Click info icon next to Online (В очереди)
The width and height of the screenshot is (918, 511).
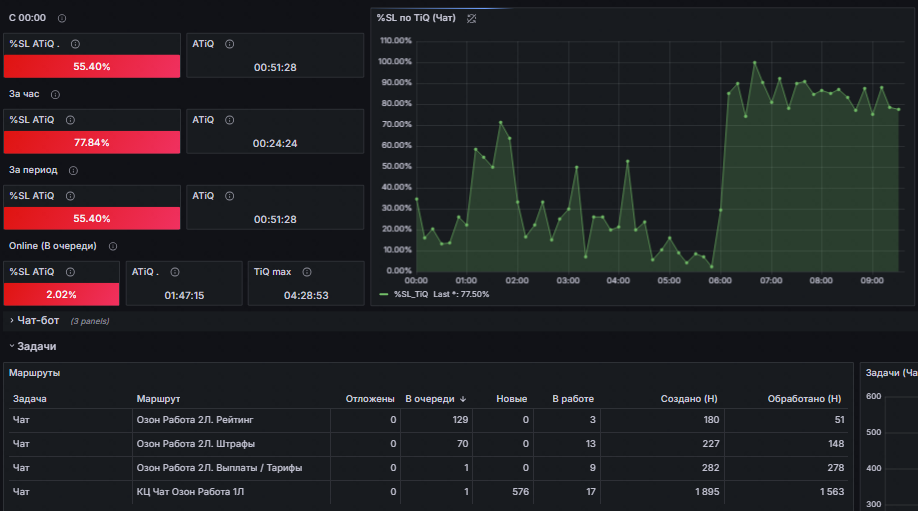point(113,246)
